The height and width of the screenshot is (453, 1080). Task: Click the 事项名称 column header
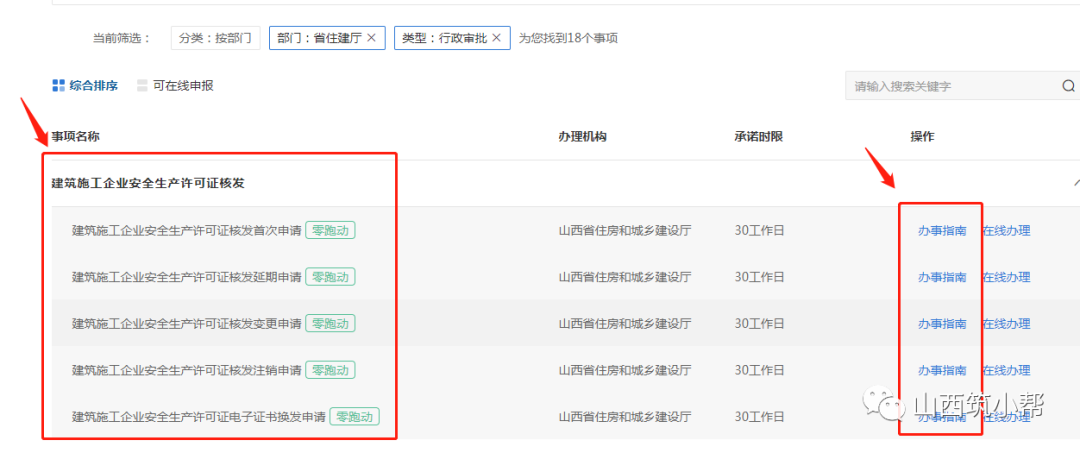pos(76,136)
